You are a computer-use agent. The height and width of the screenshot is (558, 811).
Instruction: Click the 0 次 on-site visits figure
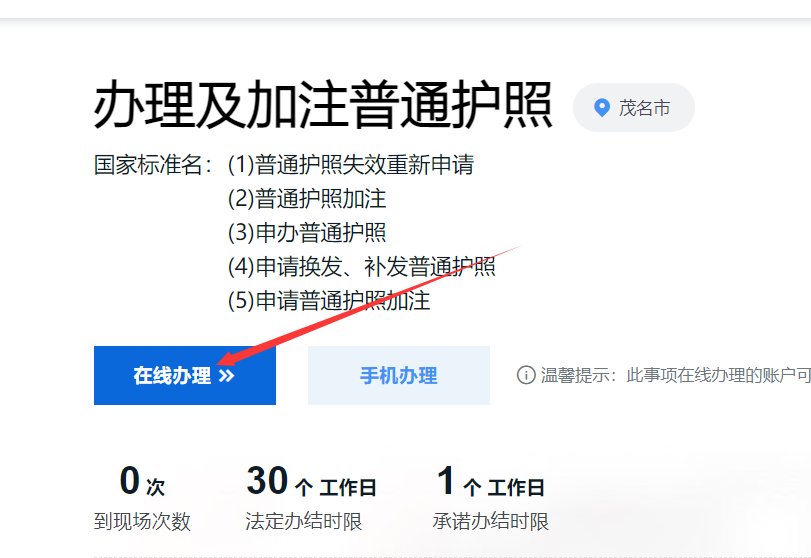142,481
